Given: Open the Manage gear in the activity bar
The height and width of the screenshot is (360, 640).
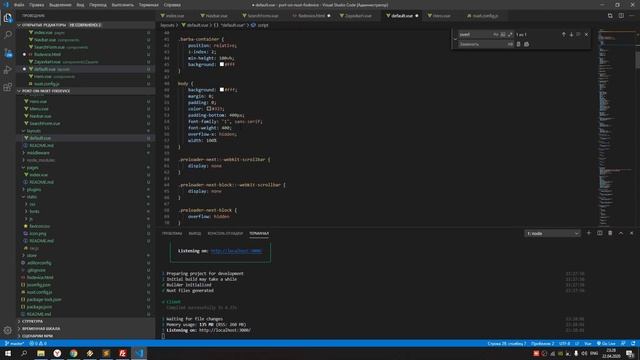Looking at the screenshot, I should pos(8,330).
